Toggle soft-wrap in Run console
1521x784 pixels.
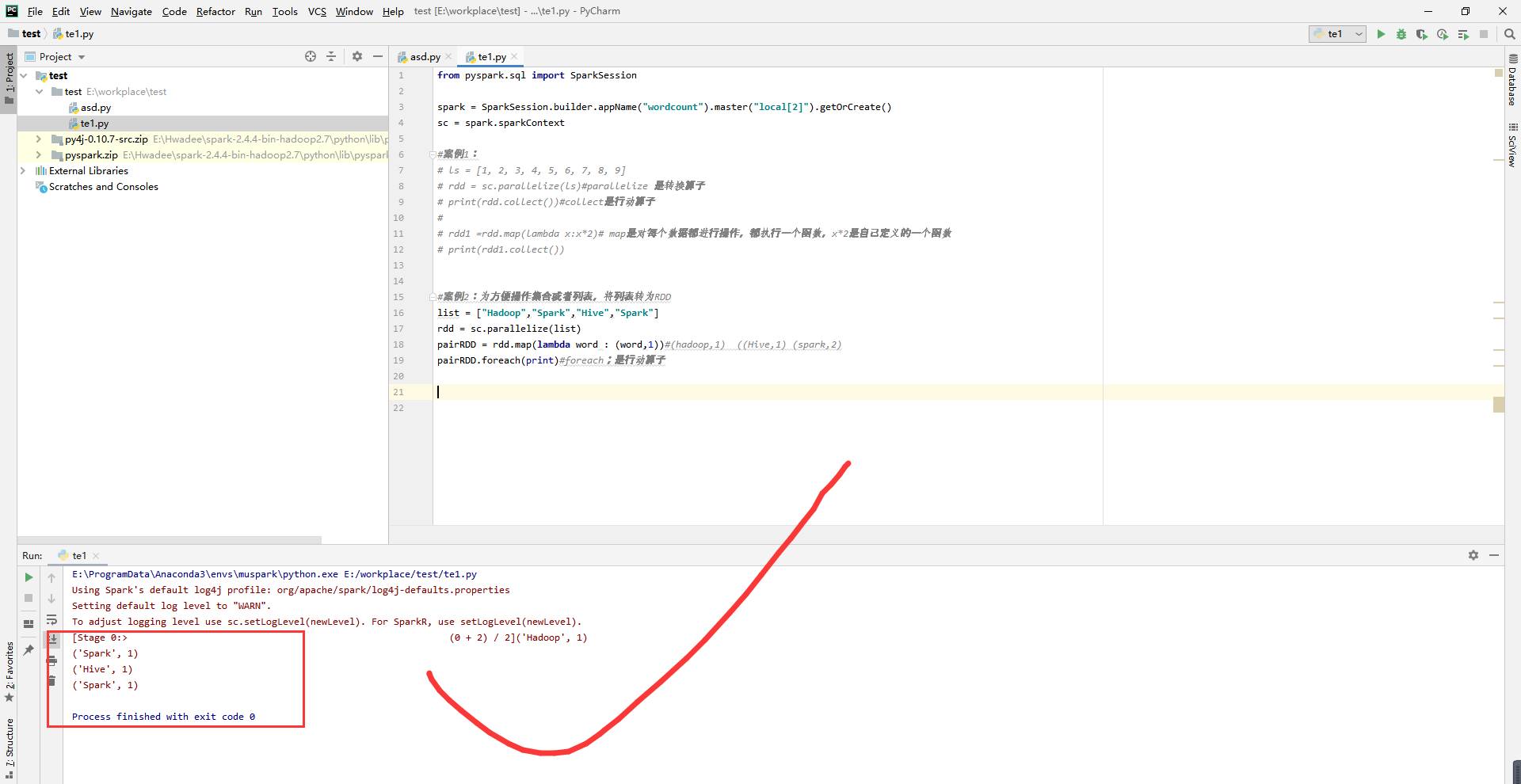pyautogui.click(x=51, y=621)
